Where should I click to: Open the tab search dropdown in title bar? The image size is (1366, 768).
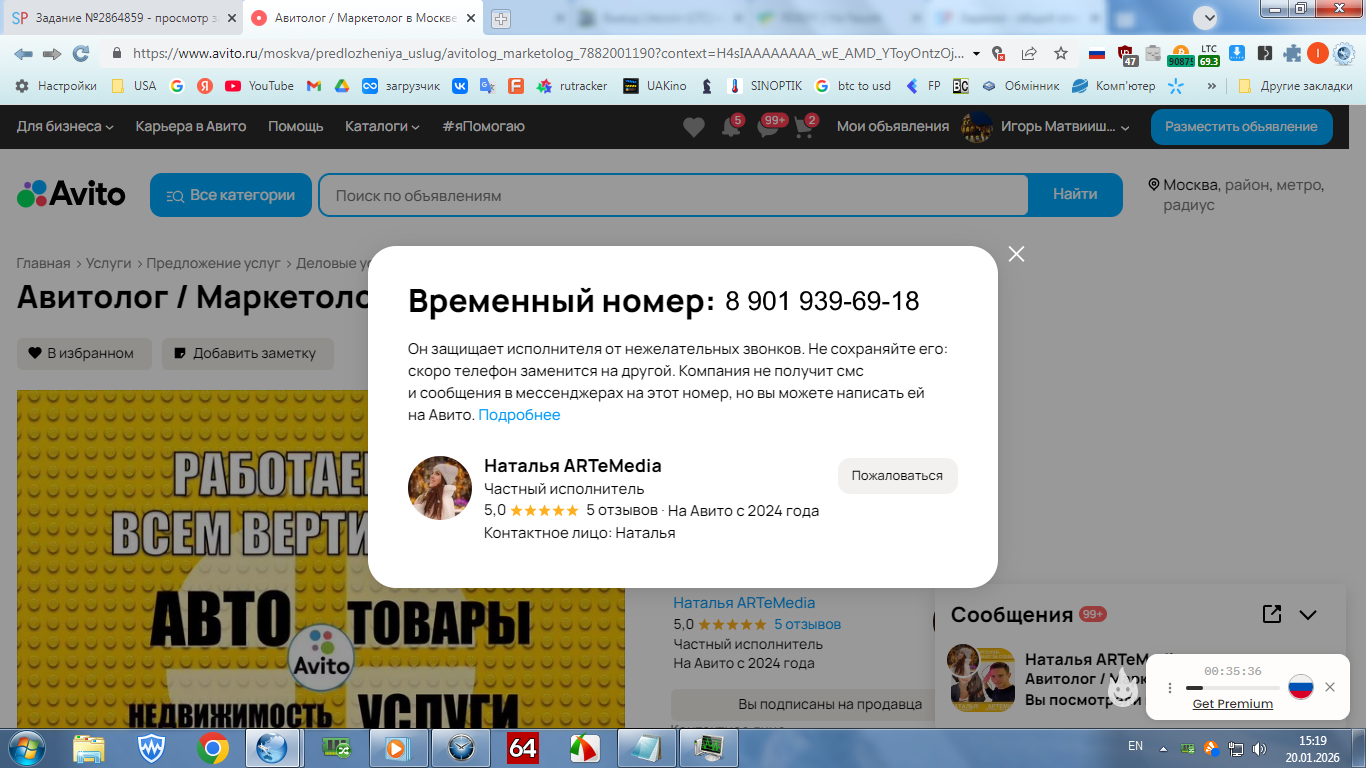click(1207, 17)
